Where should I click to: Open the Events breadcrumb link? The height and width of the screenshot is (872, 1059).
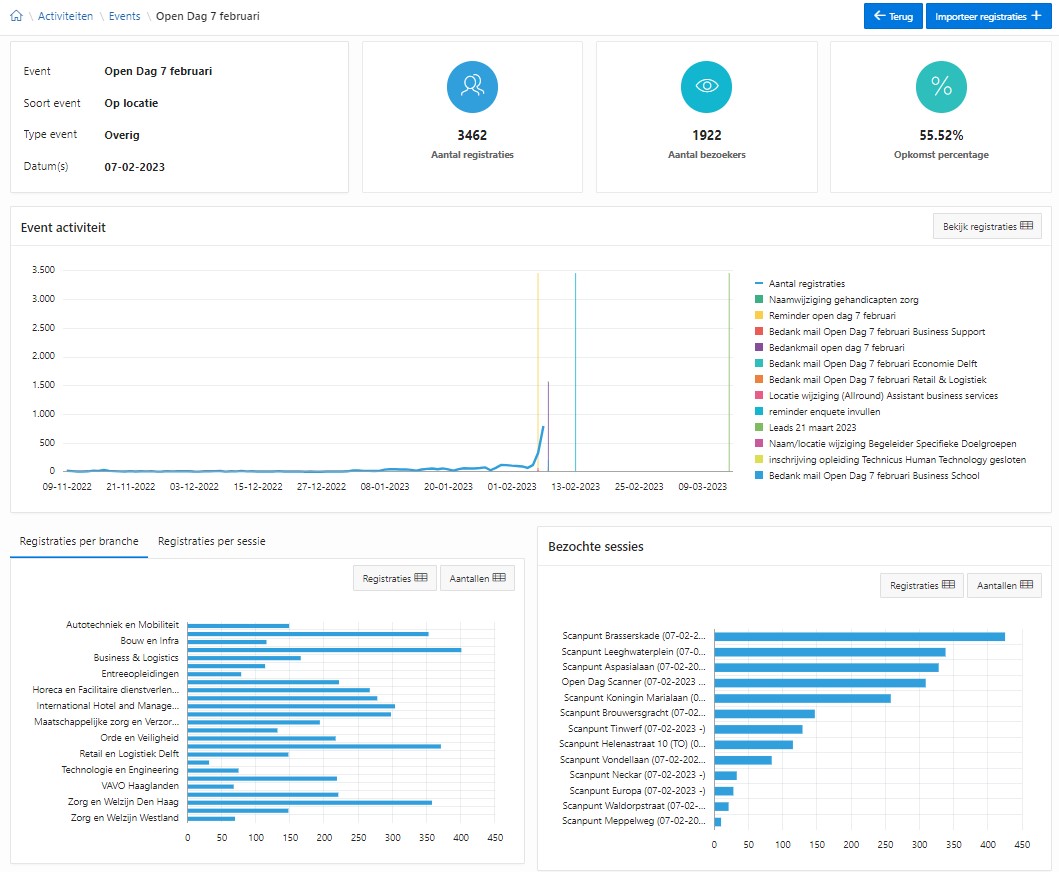coord(124,16)
